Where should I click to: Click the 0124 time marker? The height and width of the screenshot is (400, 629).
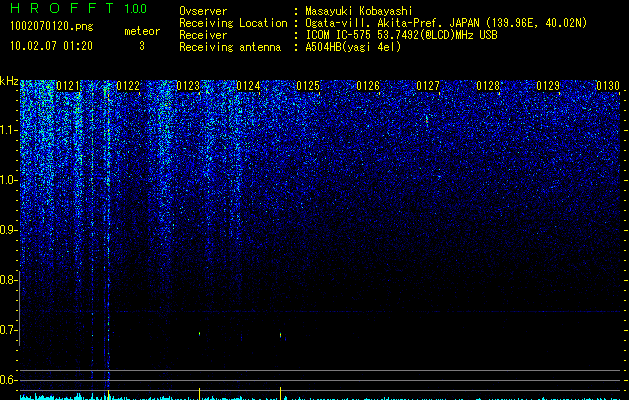click(248, 86)
